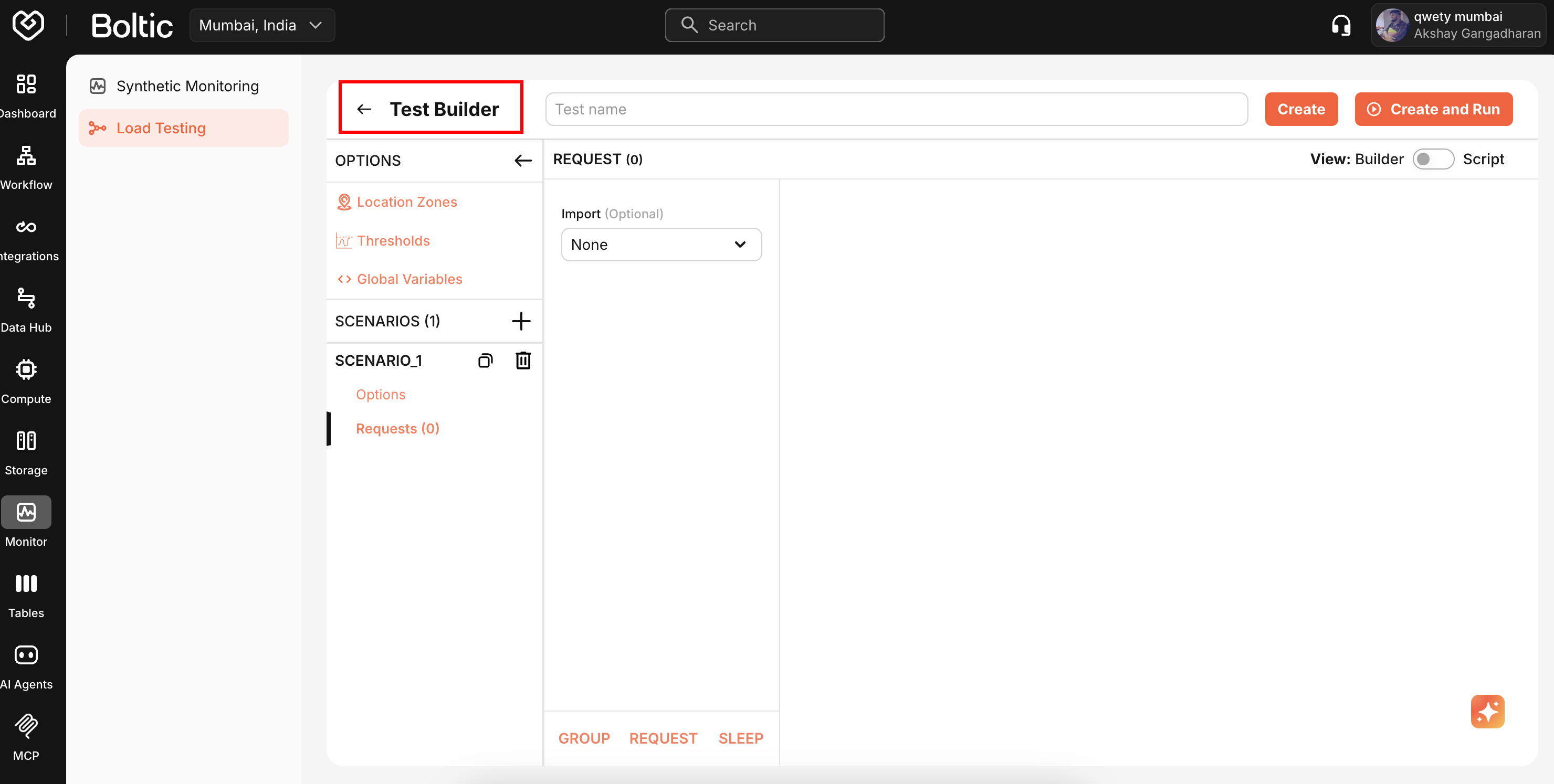The image size is (1554, 784).
Task: Click the Create and Run button
Action: 1433,109
